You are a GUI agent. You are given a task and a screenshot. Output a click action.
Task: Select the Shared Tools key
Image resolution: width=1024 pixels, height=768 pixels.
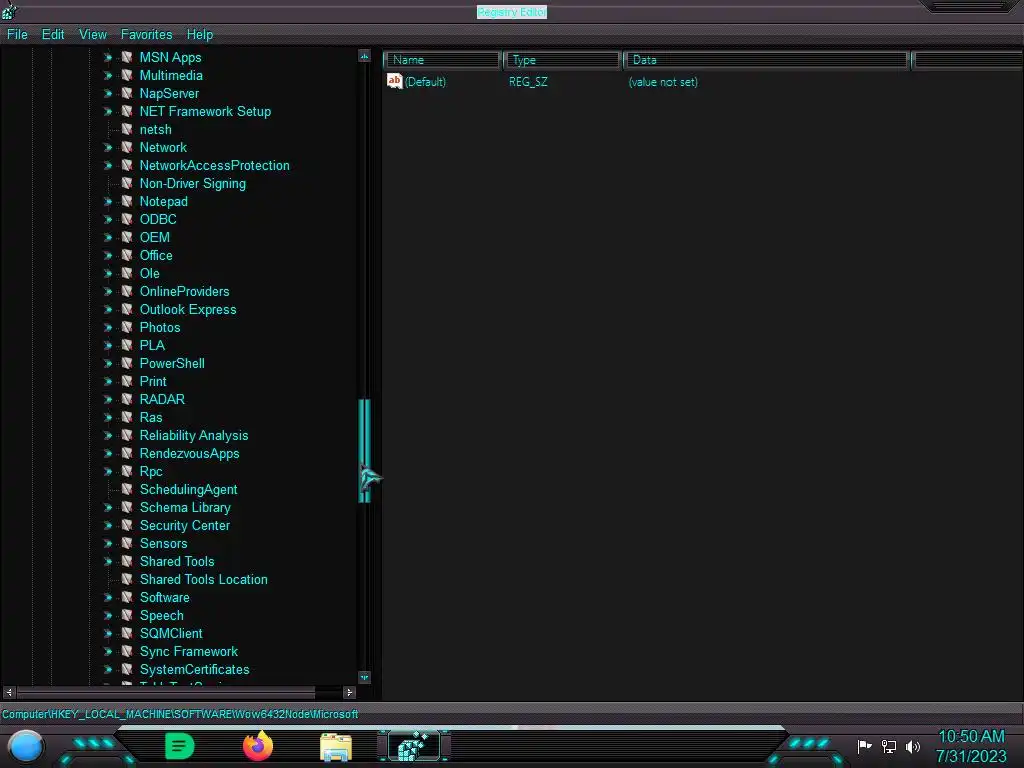(x=177, y=562)
